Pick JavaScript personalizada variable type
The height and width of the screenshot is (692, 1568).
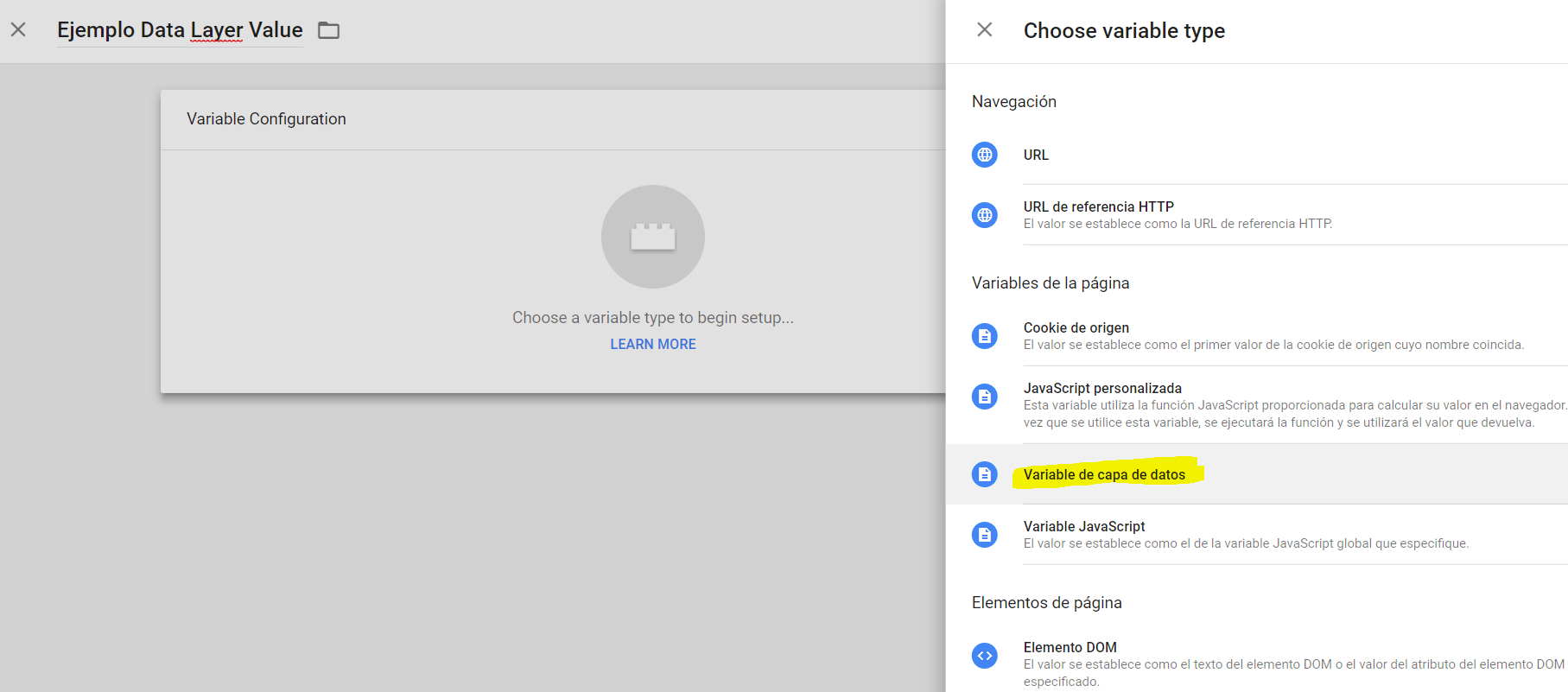tap(1257, 405)
